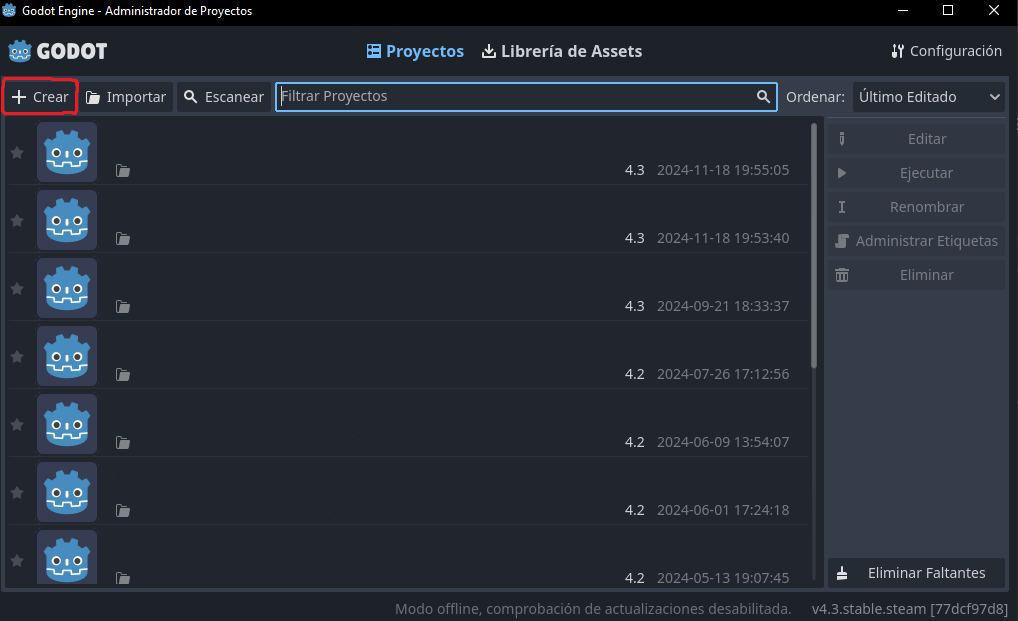
Task: Favorite the project edited 2024-07-26 17:12:56
Action: click(x=17, y=356)
